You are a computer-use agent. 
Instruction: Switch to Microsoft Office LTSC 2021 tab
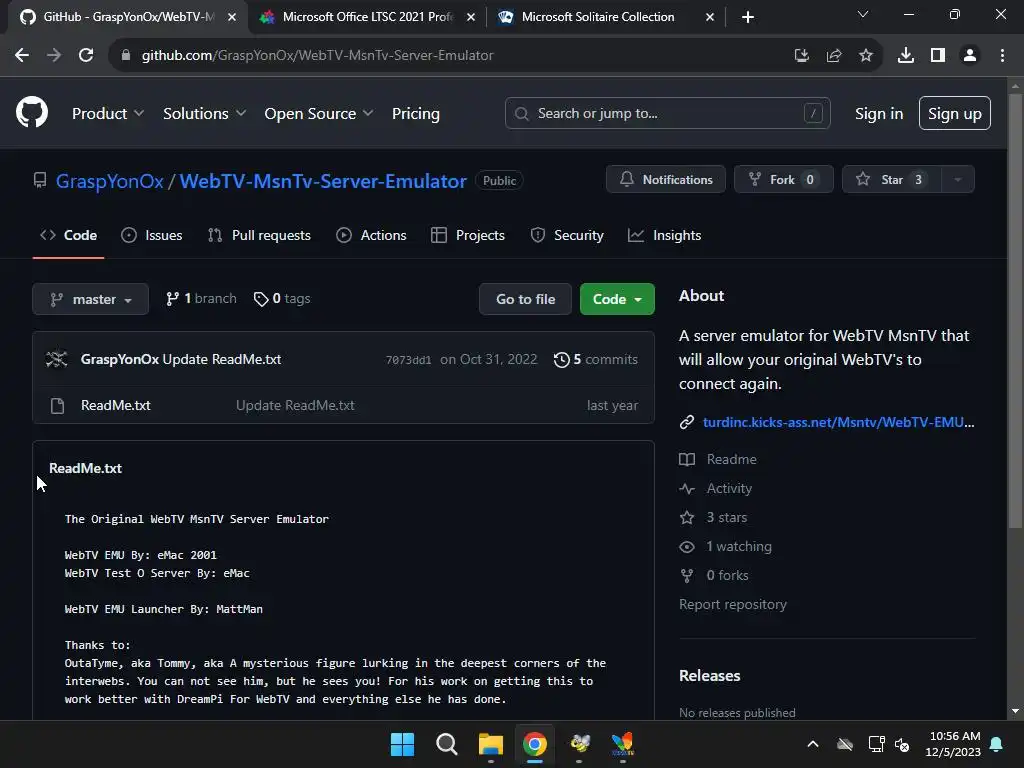(367, 17)
